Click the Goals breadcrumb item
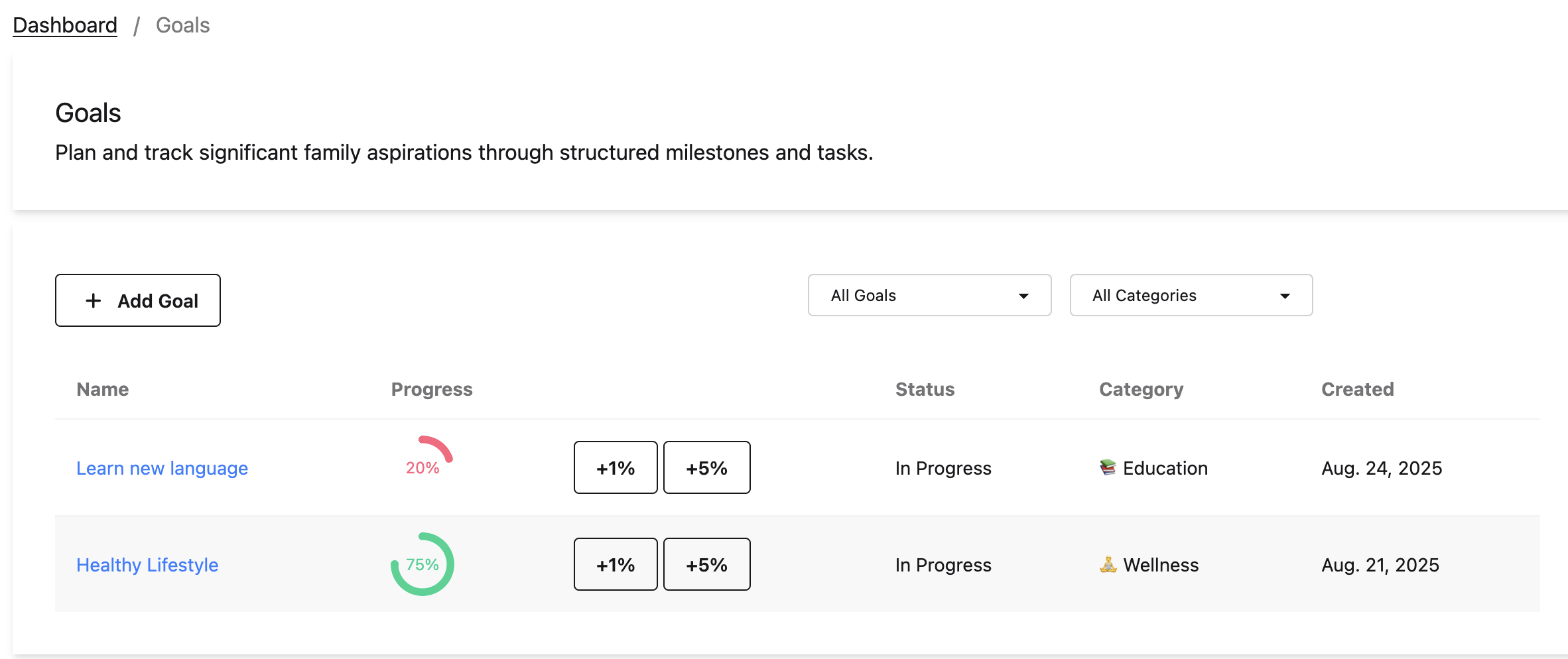 point(182,25)
